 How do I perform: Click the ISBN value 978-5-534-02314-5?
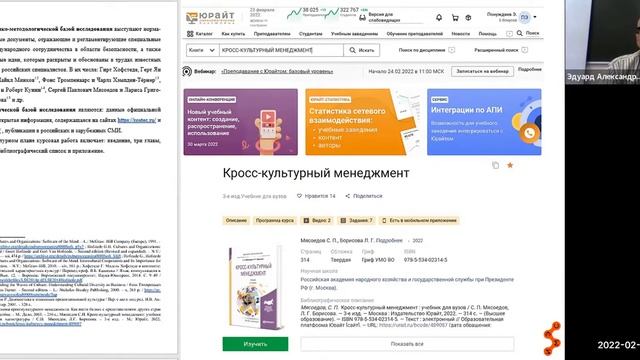click(425, 260)
